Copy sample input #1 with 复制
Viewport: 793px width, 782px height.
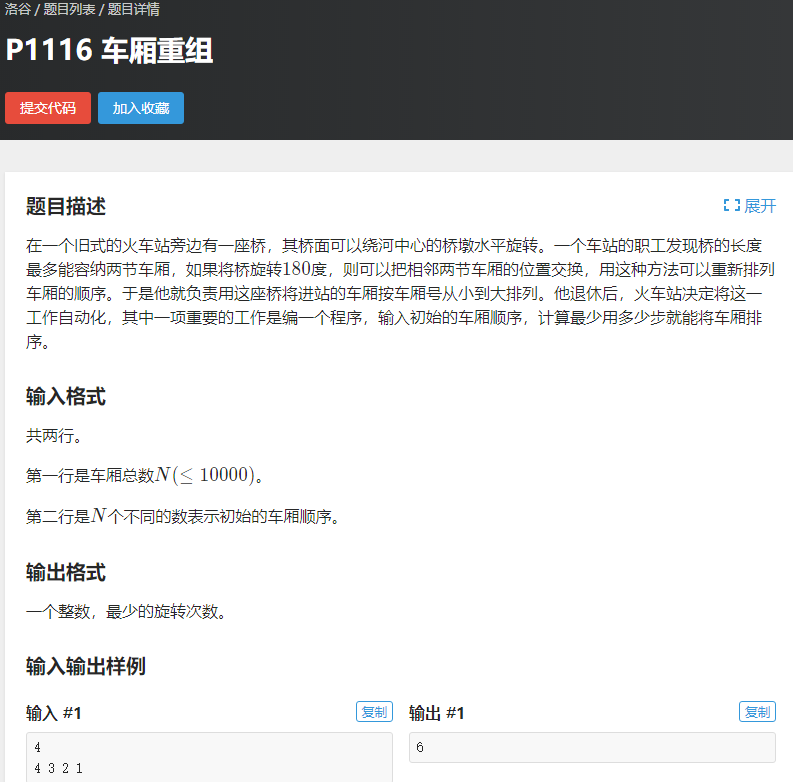374,712
